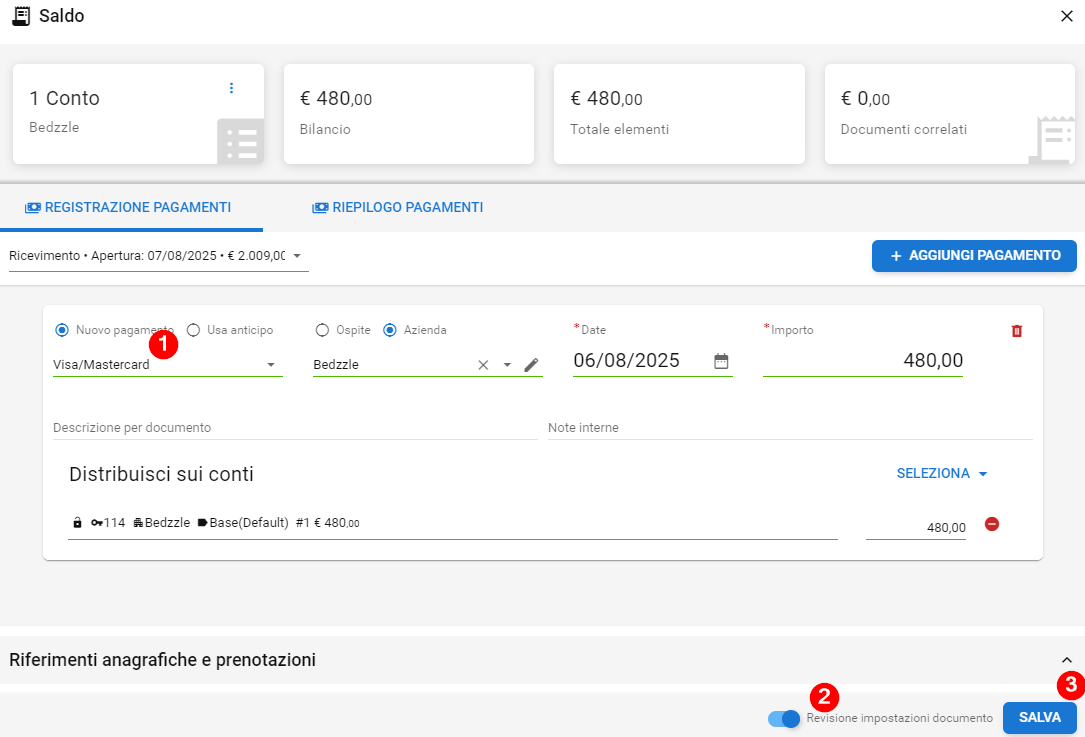Select the Ospite radio option

(322, 330)
